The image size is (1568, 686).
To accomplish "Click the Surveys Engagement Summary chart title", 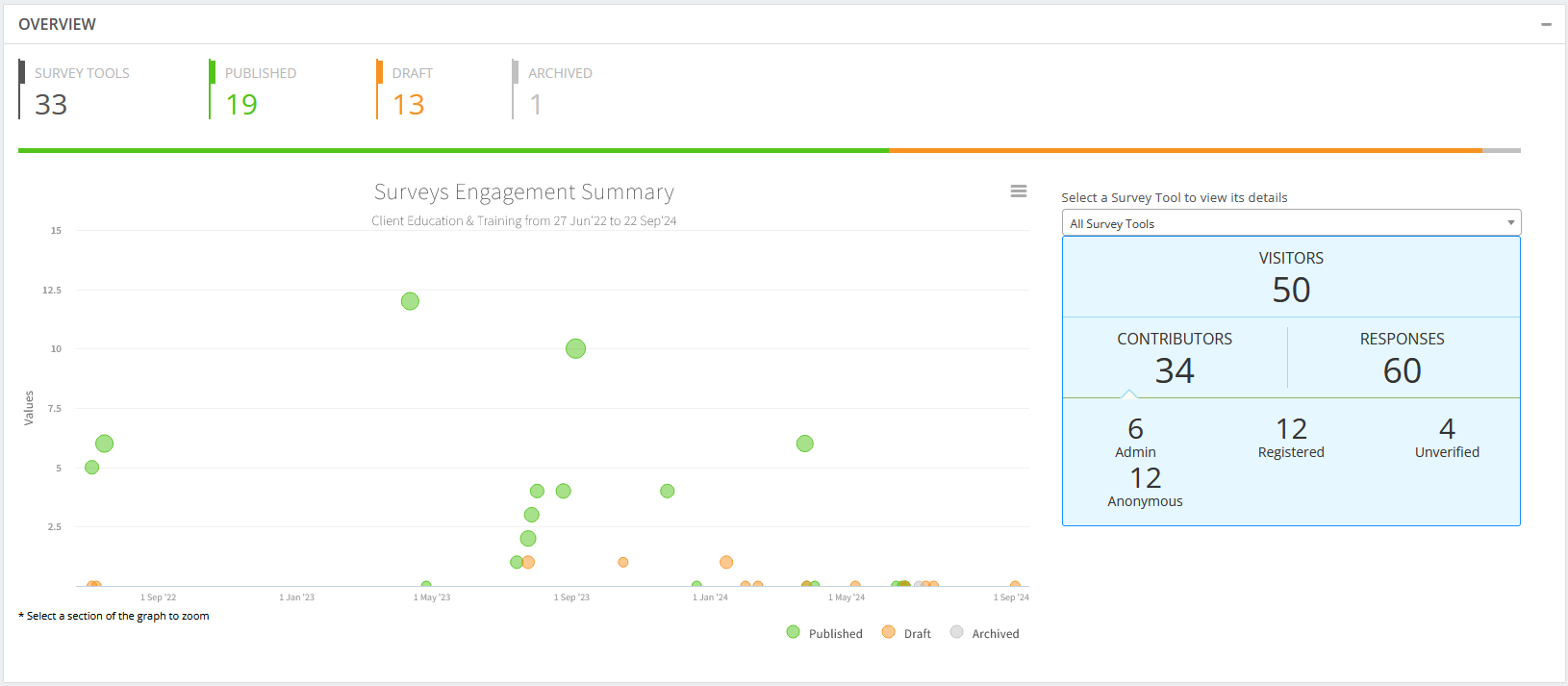I will click(524, 192).
